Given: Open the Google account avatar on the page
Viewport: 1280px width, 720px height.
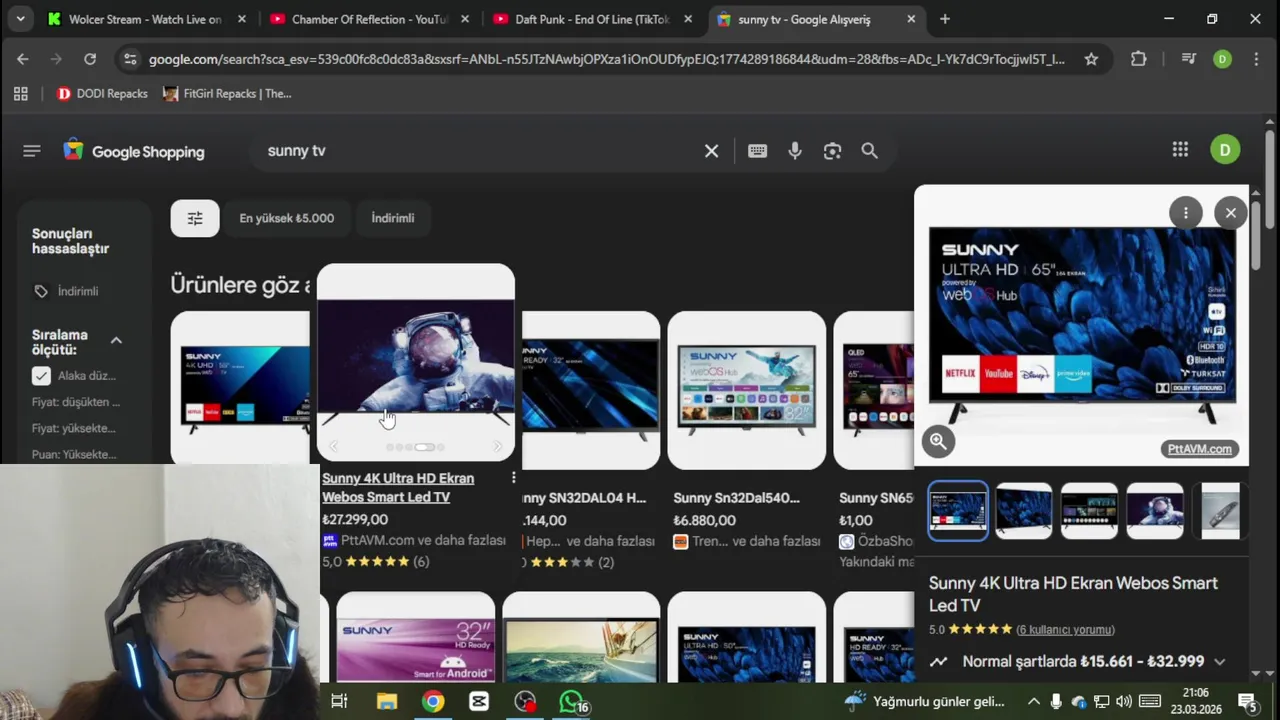Looking at the screenshot, I should point(1225,150).
